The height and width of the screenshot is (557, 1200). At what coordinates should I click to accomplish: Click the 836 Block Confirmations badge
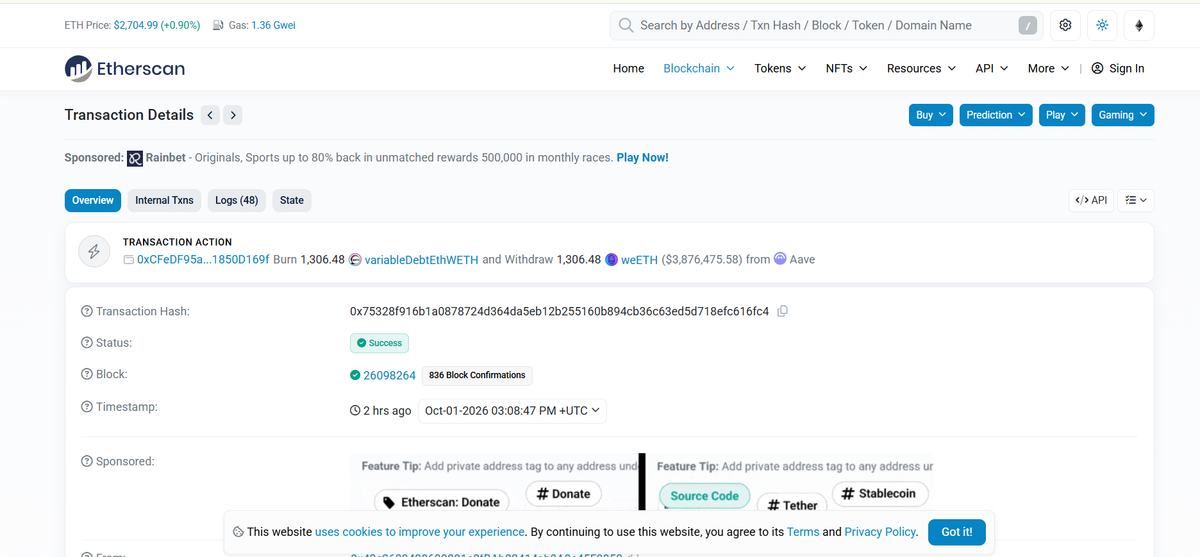(477, 375)
